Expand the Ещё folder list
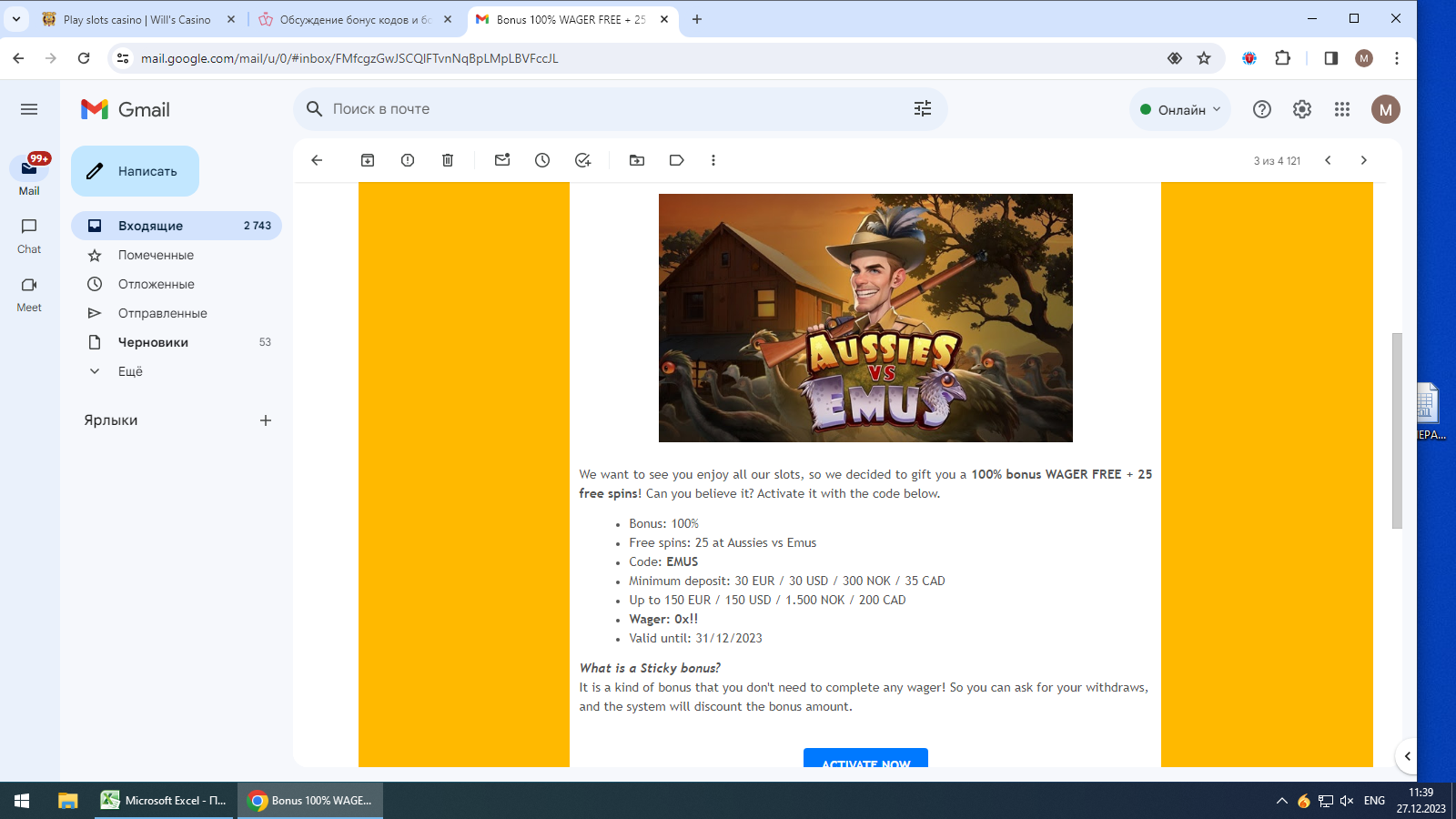Image resolution: width=1456 pixels, height=819 pixels. (x=130, y=371)
